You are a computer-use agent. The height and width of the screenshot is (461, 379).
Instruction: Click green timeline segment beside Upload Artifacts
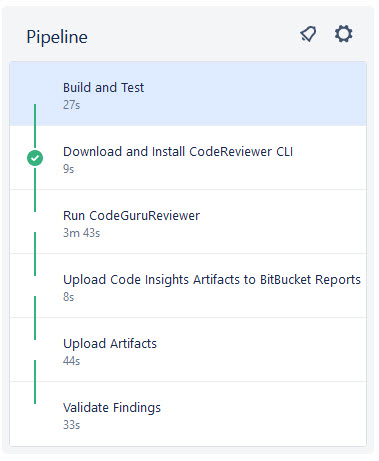pyautogui.click(x=35, y=318)
